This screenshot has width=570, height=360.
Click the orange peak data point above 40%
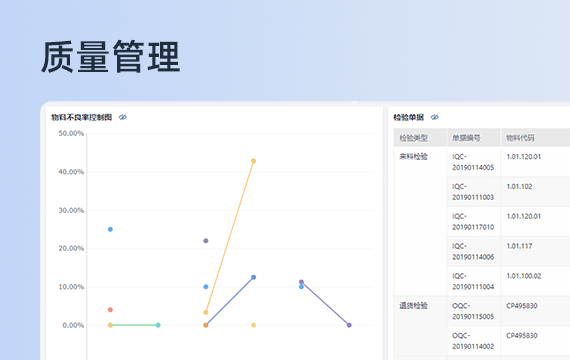(x=253, y=161)
